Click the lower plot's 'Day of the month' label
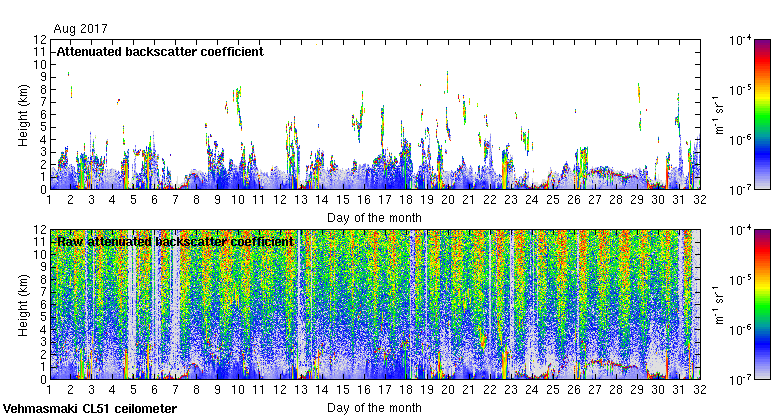The width and height of the screenshot is (780, 420). tap(374, 408)
